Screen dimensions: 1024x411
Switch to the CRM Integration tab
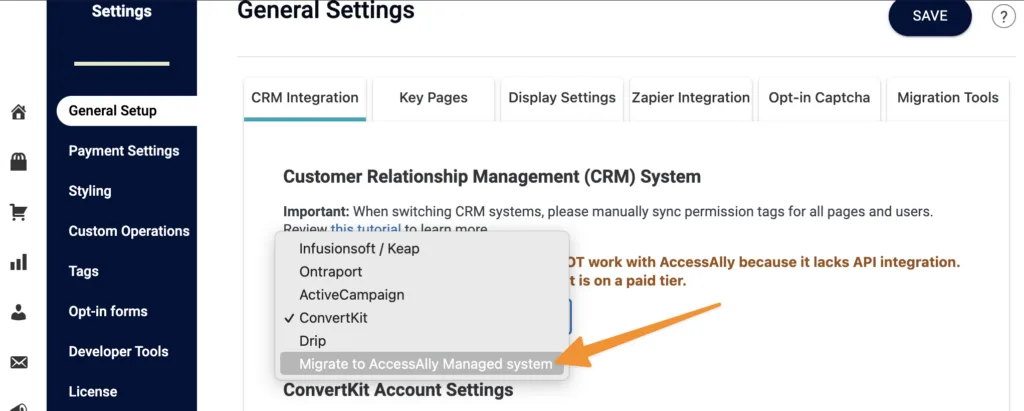pos(305,99)
